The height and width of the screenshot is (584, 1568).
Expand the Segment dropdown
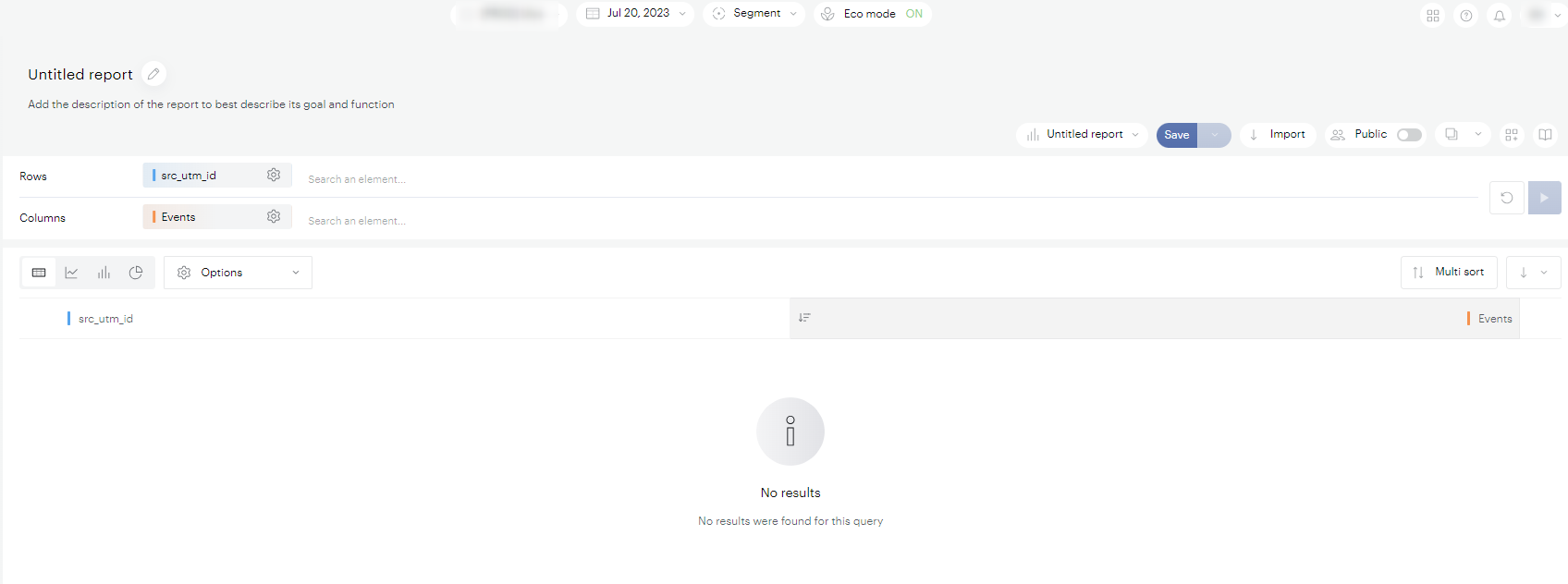[x=753, y=14]
